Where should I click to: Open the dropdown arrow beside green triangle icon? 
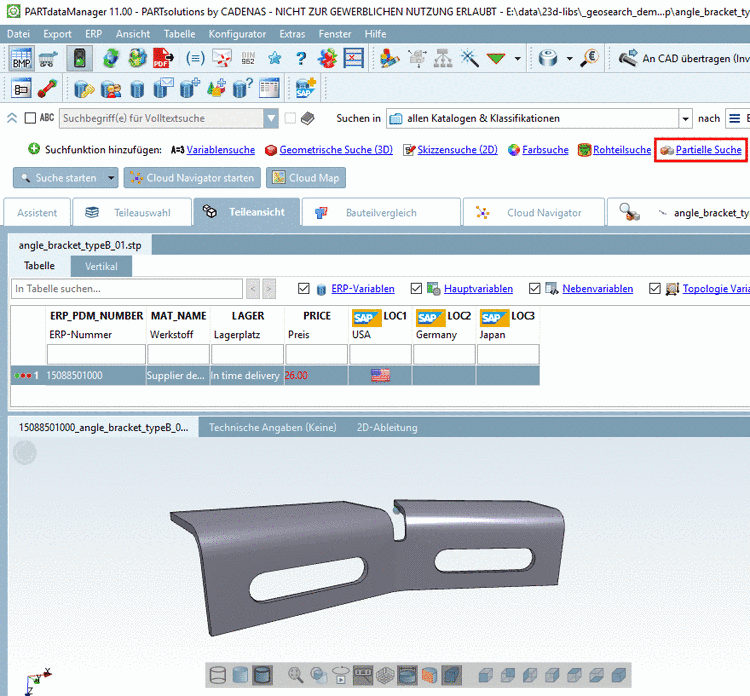coord(518,58)
